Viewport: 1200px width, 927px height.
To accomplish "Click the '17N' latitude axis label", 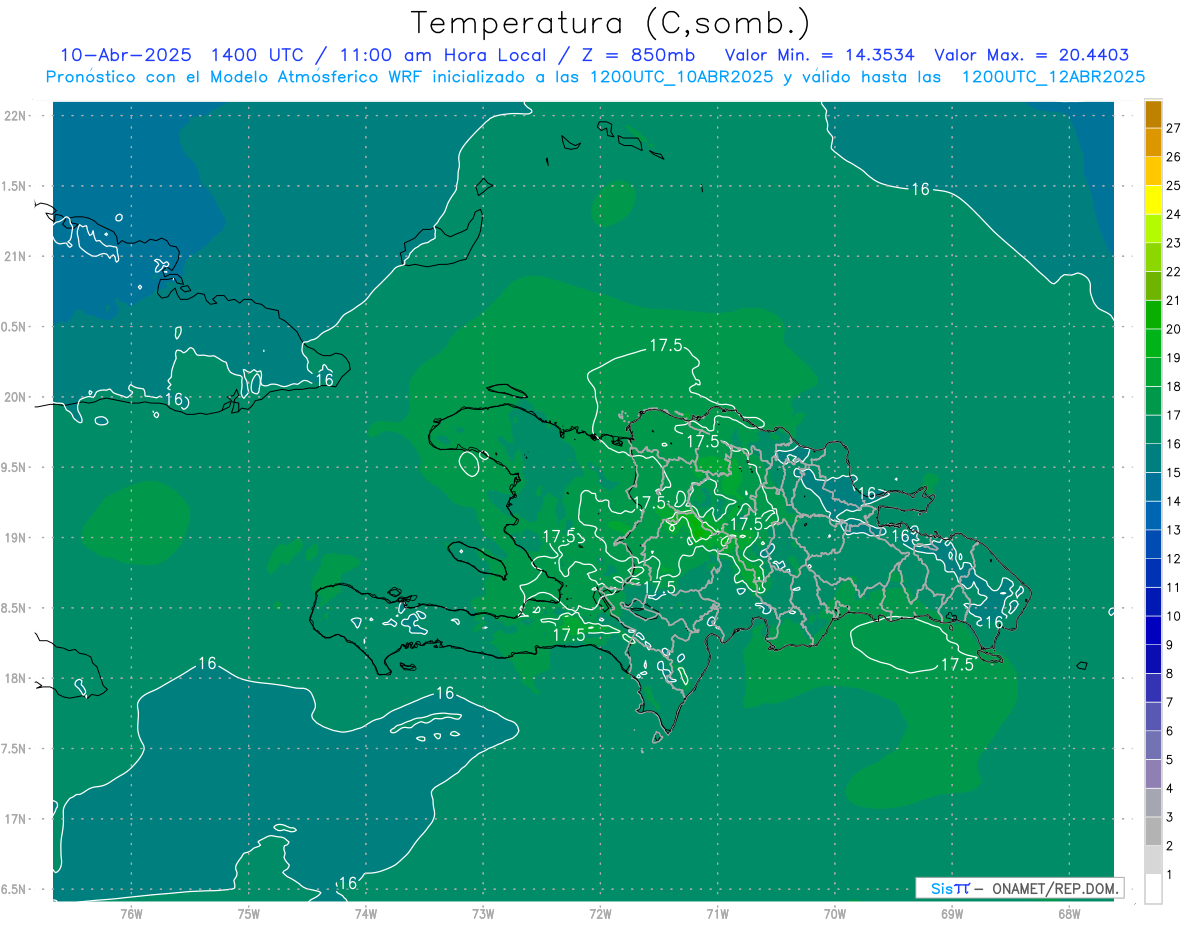I will [x=17, y=819].
